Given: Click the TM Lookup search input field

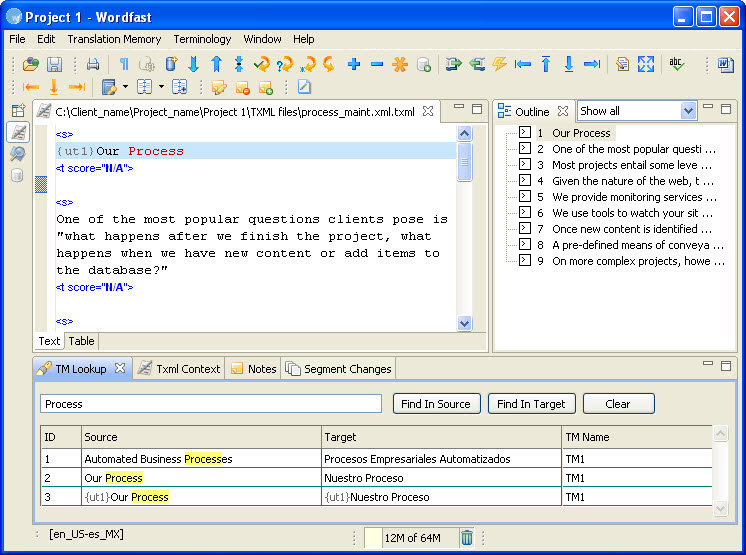Looking at the screenshot, I should point(211,404).
